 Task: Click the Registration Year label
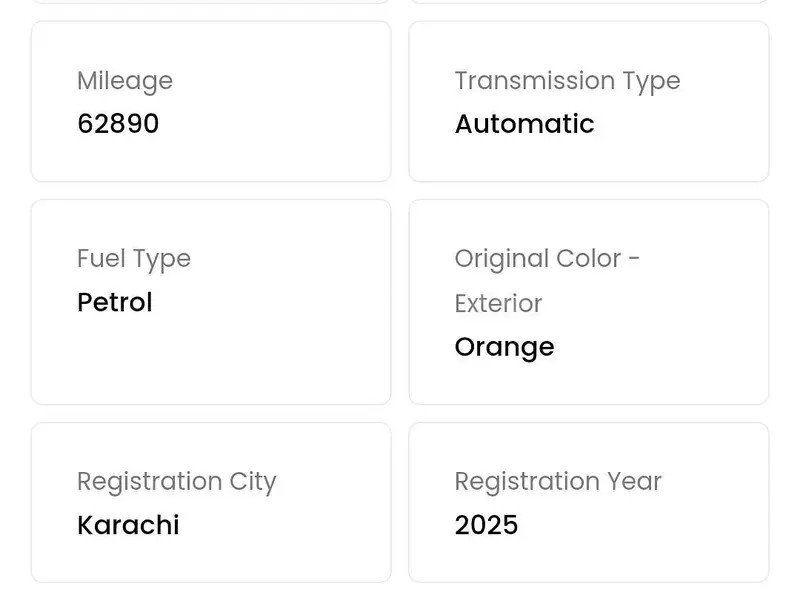[x=558, y=482]
